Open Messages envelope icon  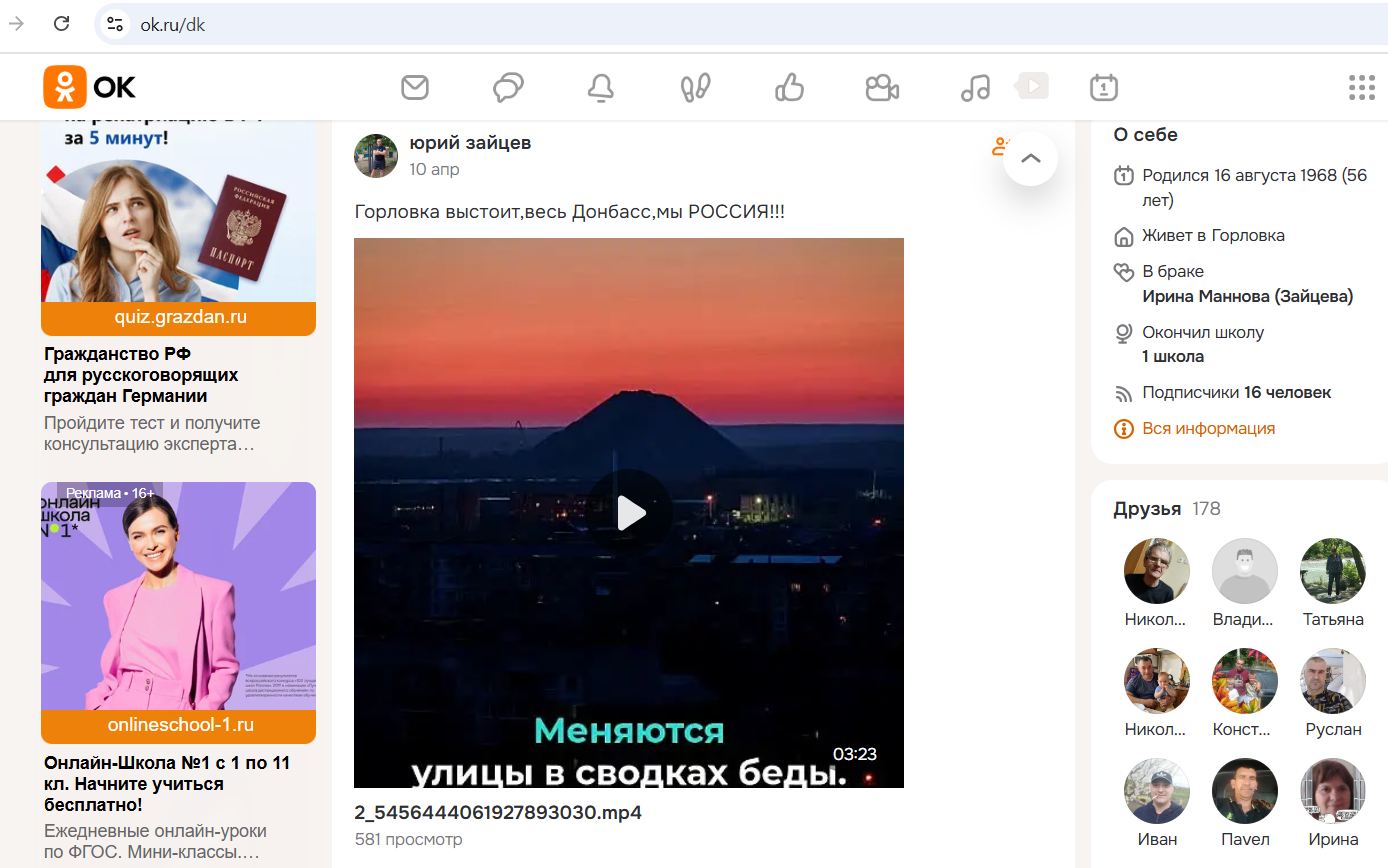pyautogui.click(x=415, y=87)
